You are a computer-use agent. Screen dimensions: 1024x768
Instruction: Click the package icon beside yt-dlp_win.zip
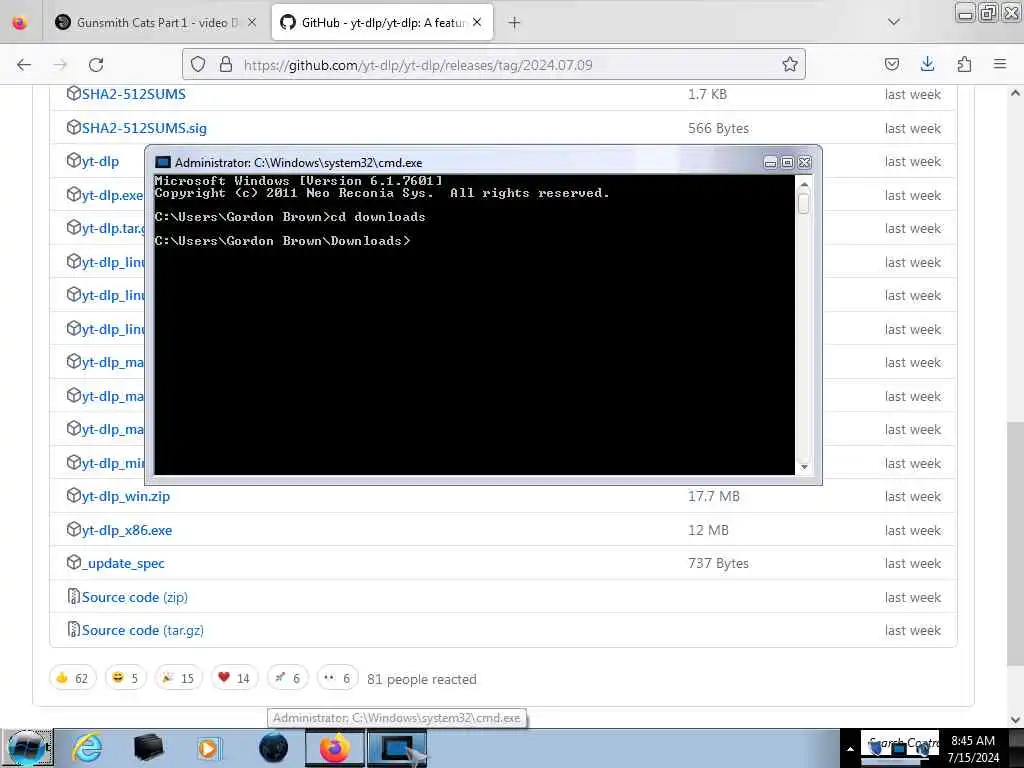[73, 495]
